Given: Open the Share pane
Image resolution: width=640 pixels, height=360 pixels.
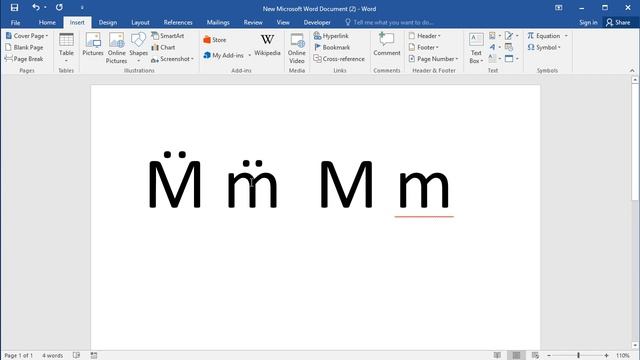Looking at the screenshot, I should [x=618, y=22].
